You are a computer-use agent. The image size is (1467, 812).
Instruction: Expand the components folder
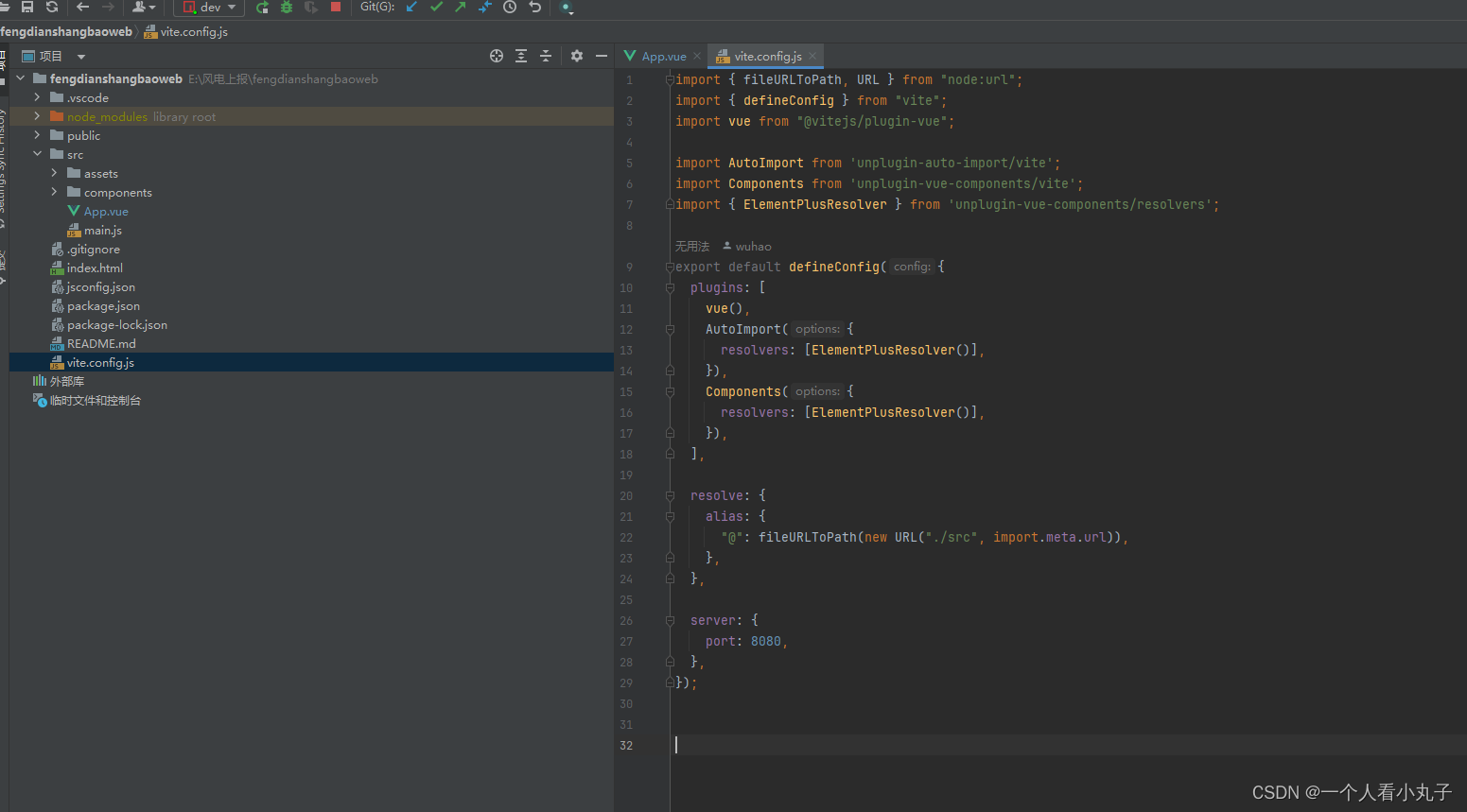coord(54,192)
